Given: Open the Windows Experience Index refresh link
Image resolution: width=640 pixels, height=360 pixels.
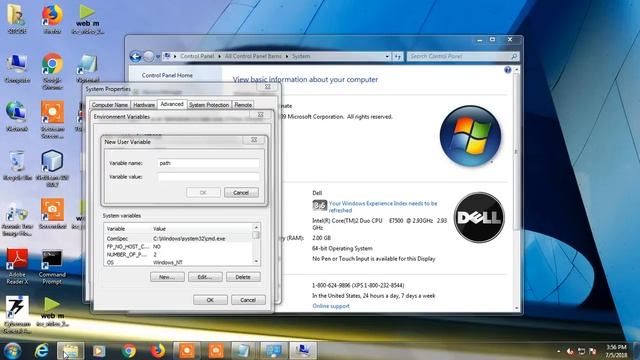Looking at the screenshot, I should [383, 207].
